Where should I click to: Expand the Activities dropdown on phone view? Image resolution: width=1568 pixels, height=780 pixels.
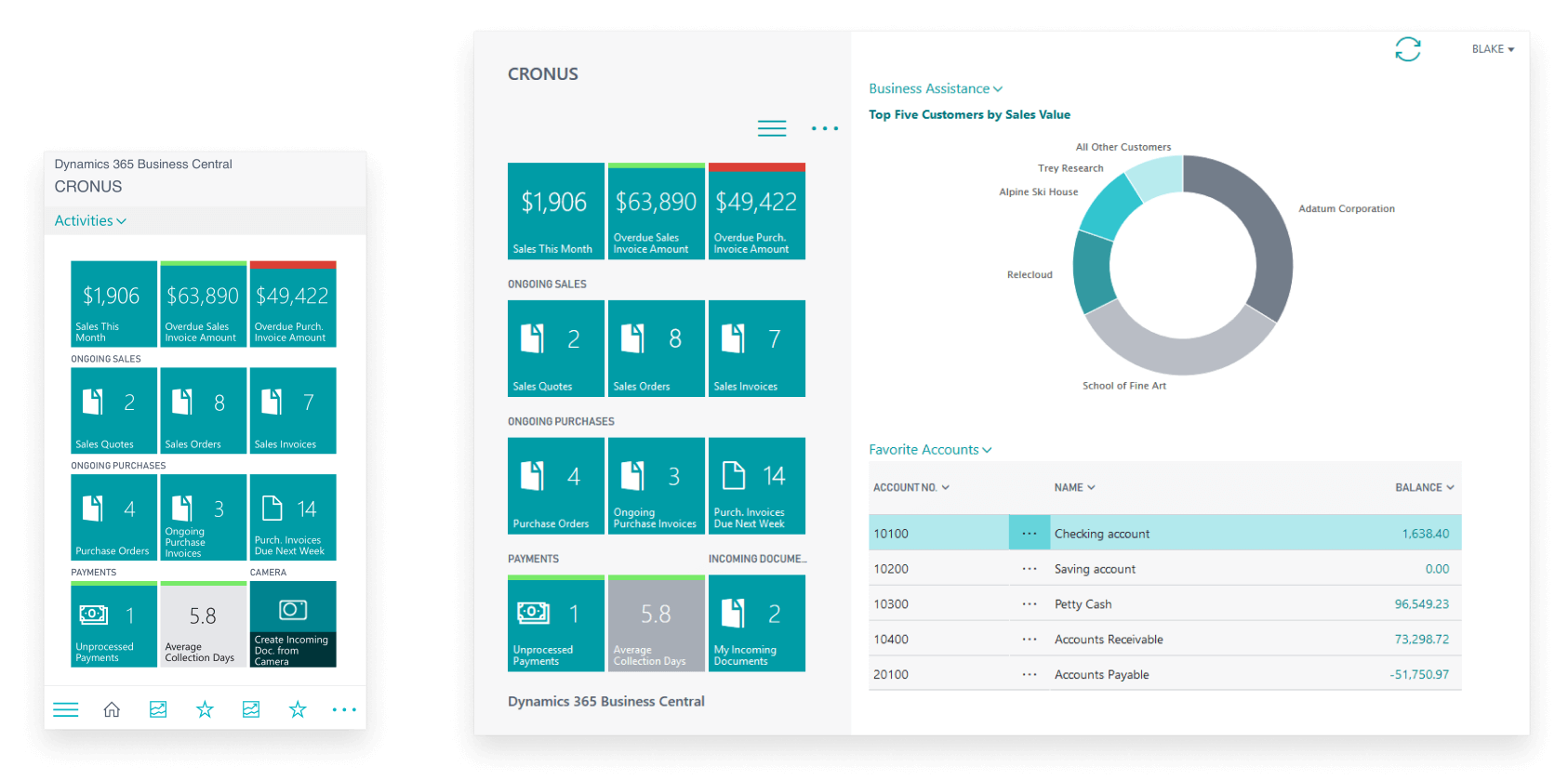tap(90, 221)
